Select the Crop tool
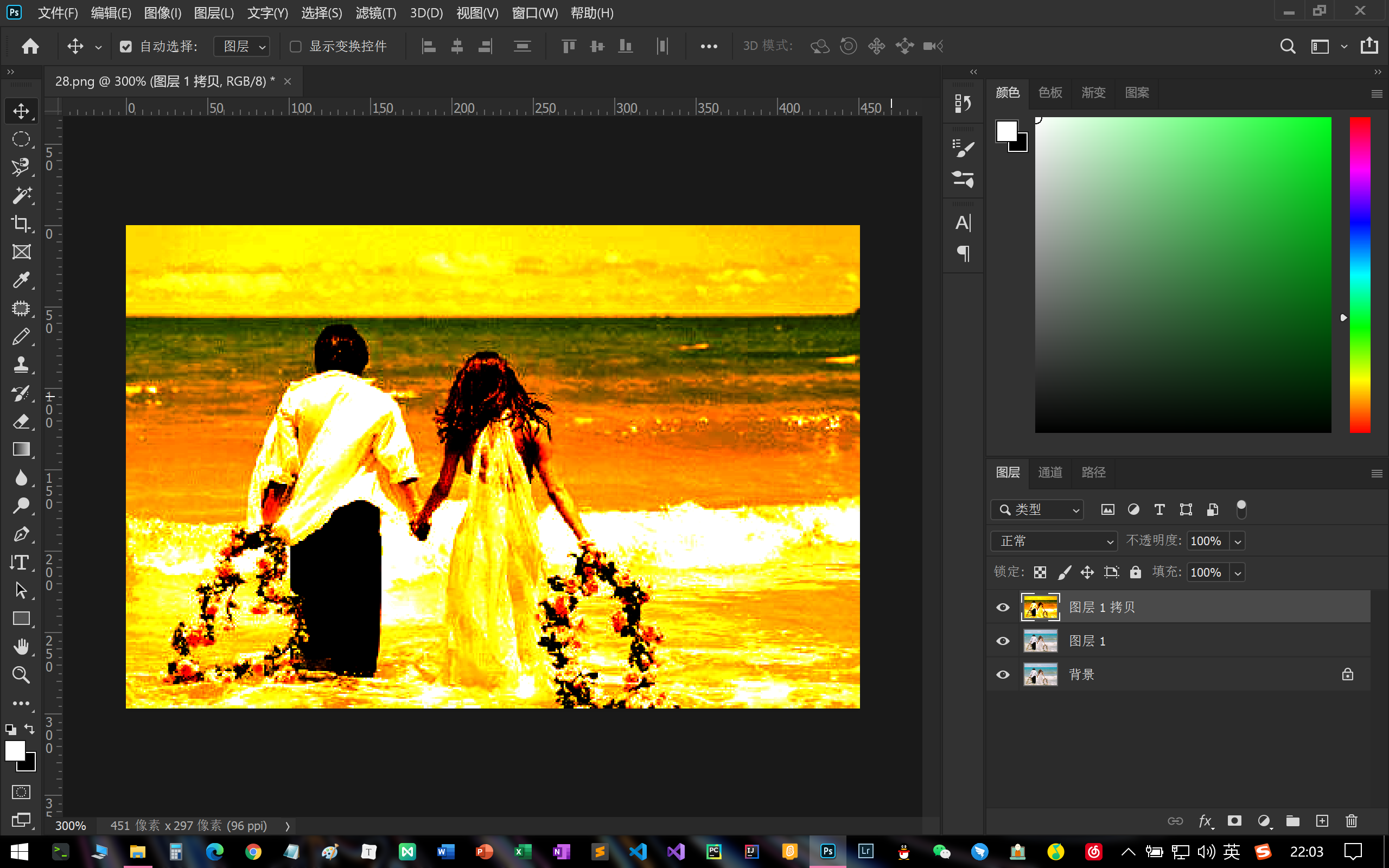The height and width of the screenshot is (868, 1389). [21, 224]
